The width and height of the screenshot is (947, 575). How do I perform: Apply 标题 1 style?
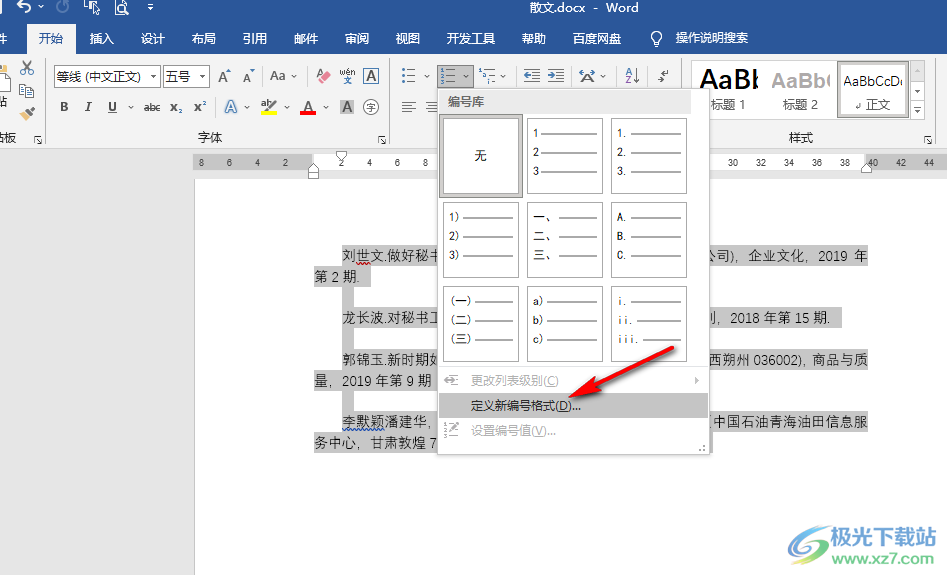pos(728,89)
